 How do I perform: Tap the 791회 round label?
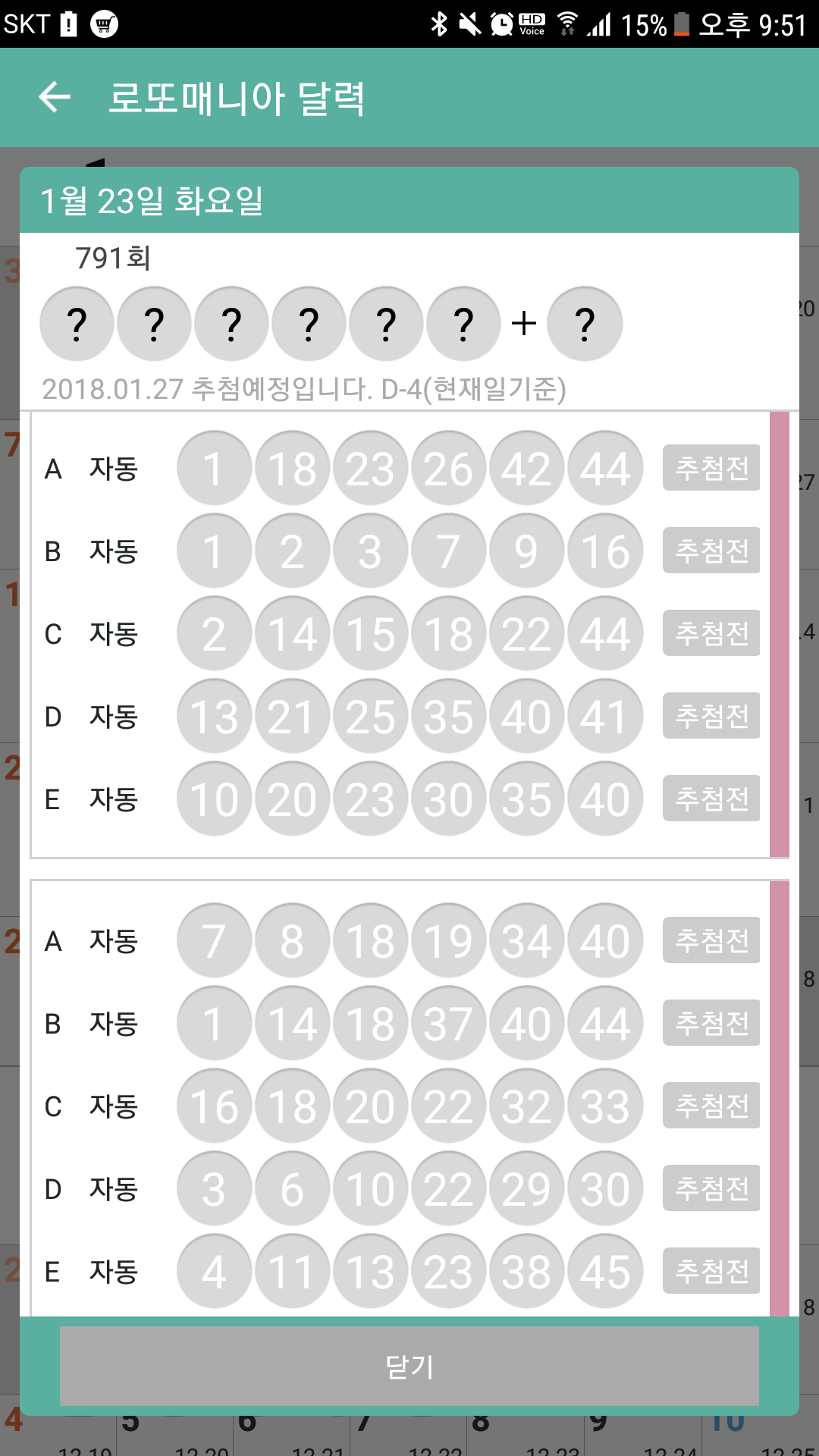click(x=113, y=258)
